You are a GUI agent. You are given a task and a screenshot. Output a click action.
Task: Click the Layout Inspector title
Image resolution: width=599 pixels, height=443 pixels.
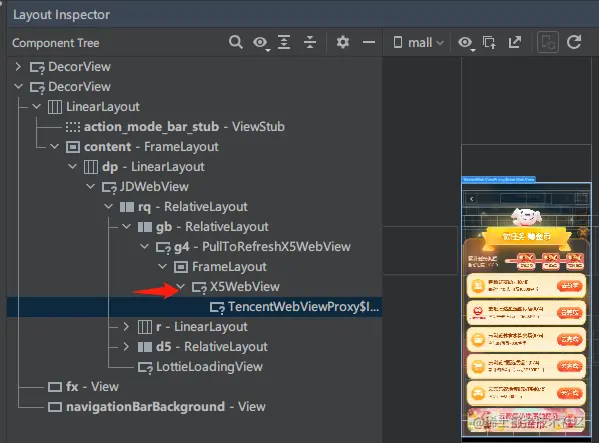62,15
